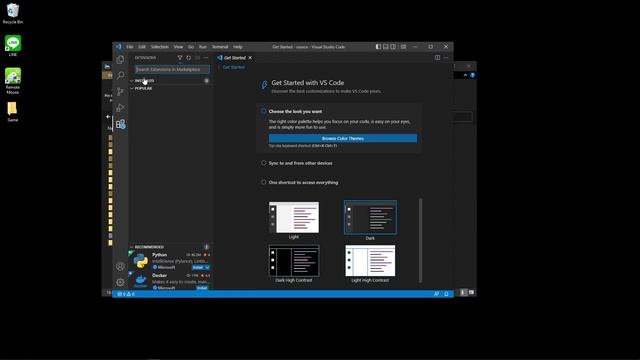
Task: Filter extensions with the funnel icon
Action: point(180,58)
